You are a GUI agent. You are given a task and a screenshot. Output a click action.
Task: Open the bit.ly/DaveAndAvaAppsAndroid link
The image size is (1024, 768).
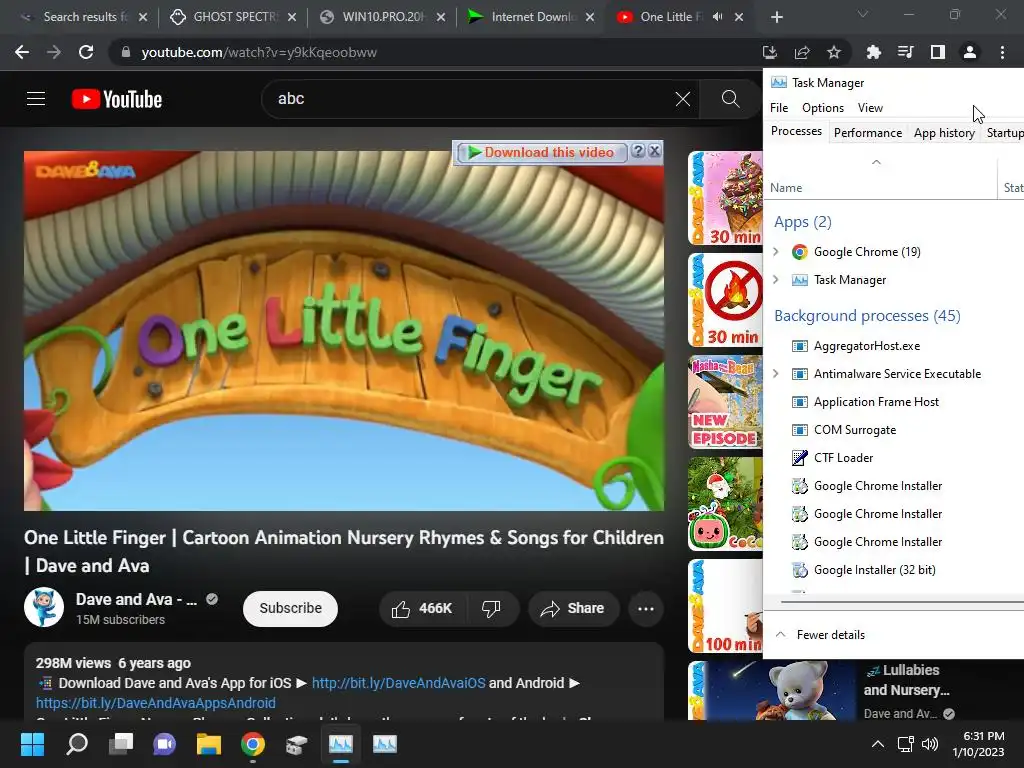pos(155,703)
